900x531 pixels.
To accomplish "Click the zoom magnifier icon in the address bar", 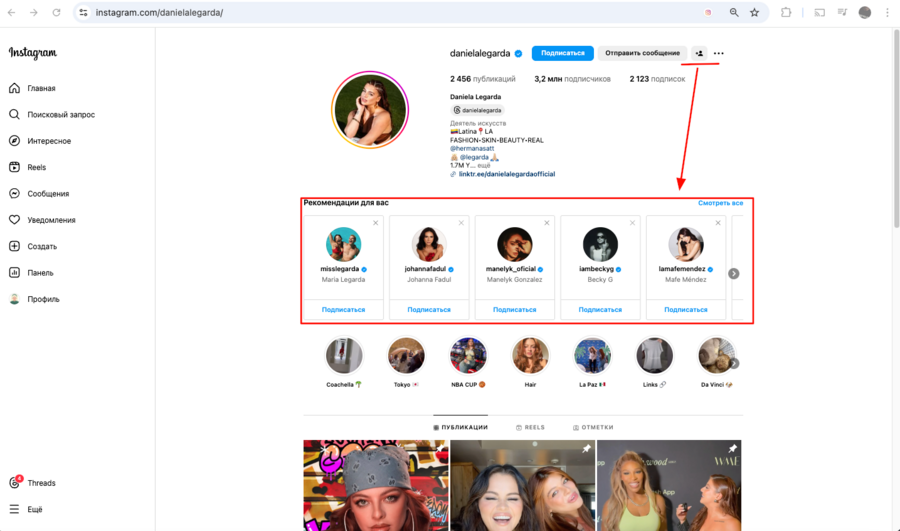I will (734, 12).
